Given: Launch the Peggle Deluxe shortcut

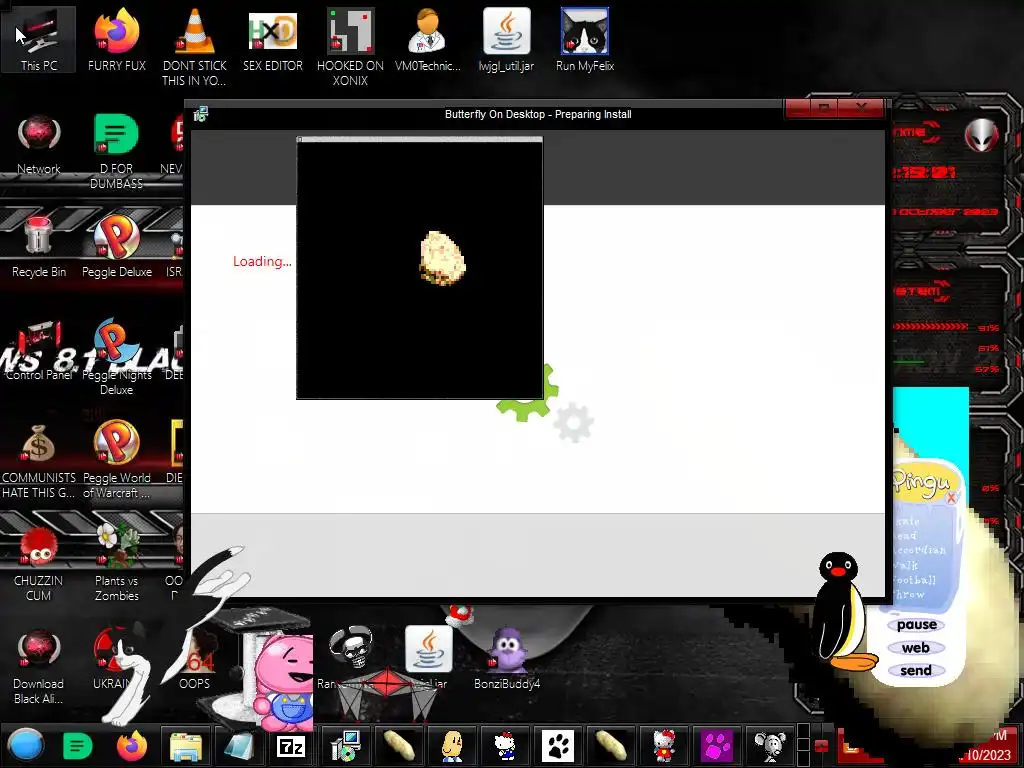Looking at the screenshot, I should click(116, 247).
